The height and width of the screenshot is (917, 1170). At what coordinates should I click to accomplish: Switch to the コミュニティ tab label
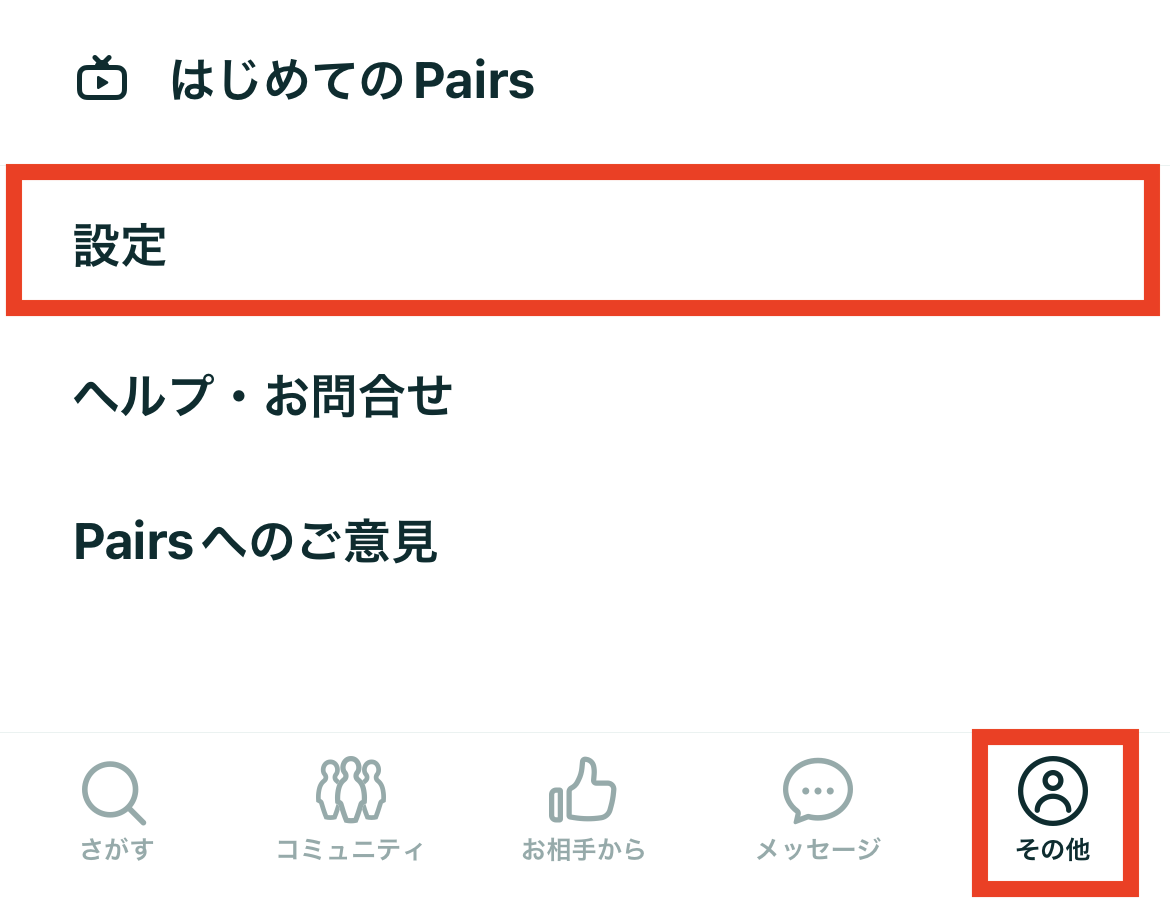pos(350,849)
